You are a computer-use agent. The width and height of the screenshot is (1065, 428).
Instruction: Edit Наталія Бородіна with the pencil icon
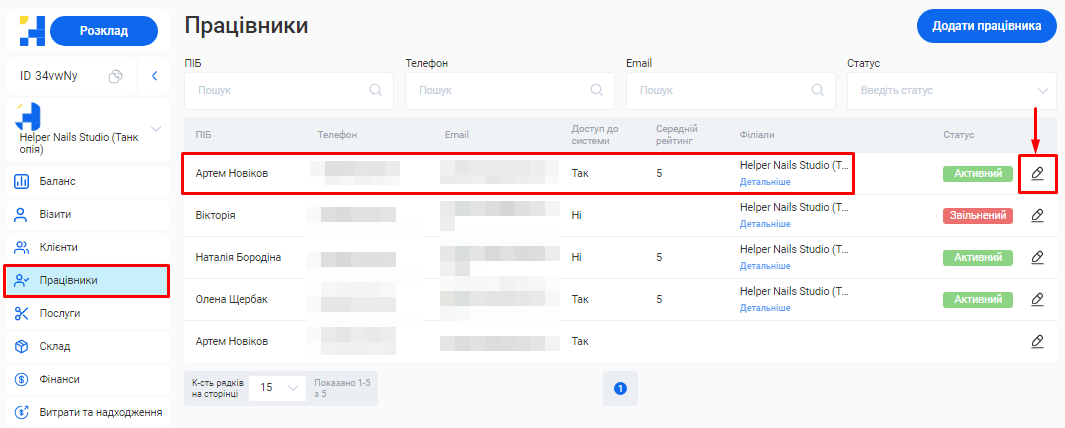(x=1037, y=257)
